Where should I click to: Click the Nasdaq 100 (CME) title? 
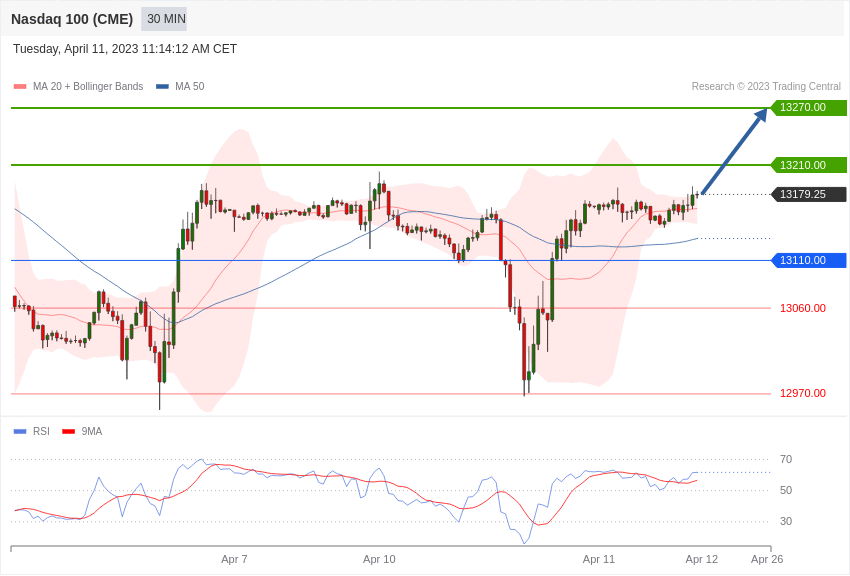(72, 19)
